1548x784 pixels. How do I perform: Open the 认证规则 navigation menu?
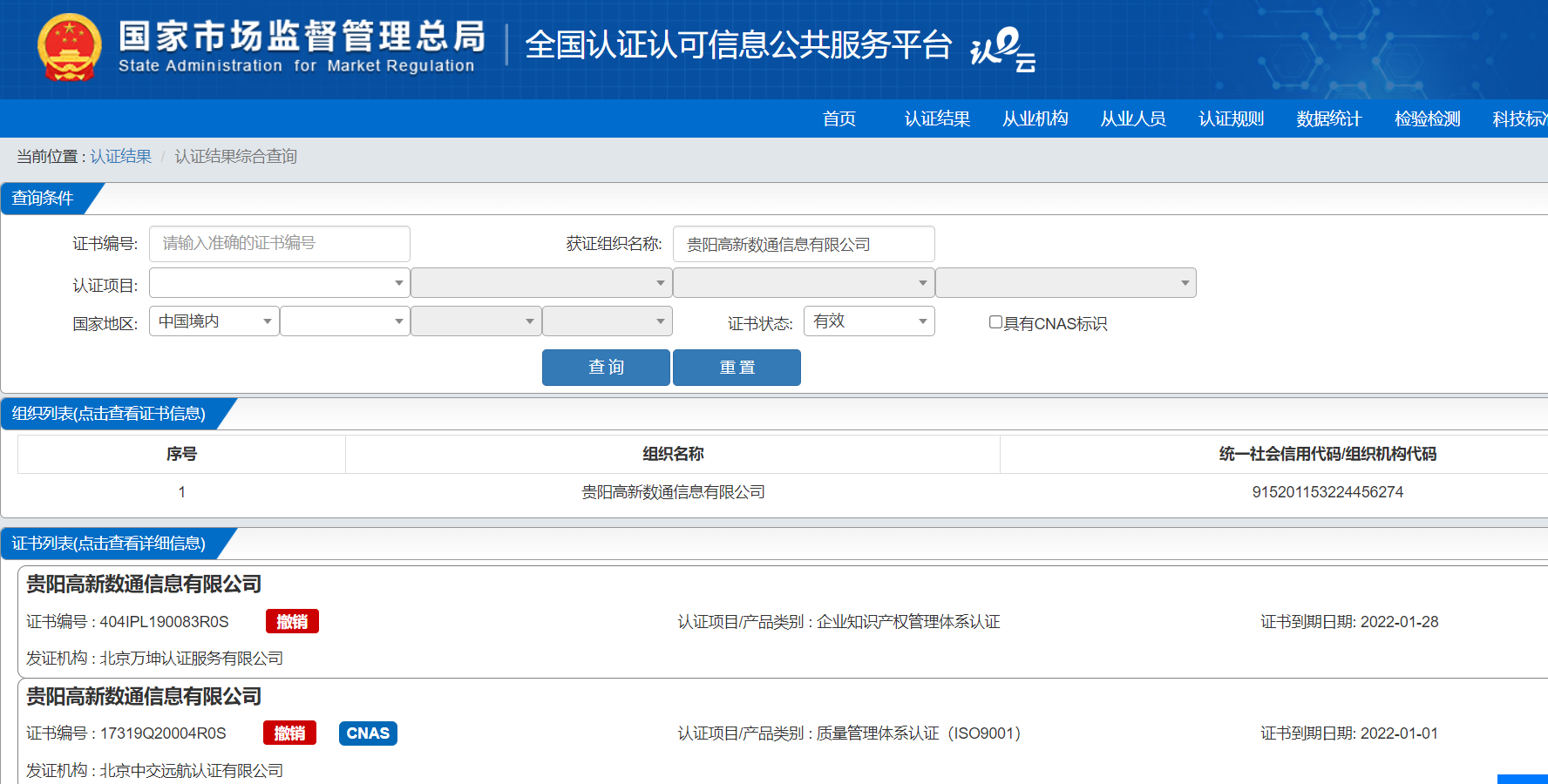1231,118
